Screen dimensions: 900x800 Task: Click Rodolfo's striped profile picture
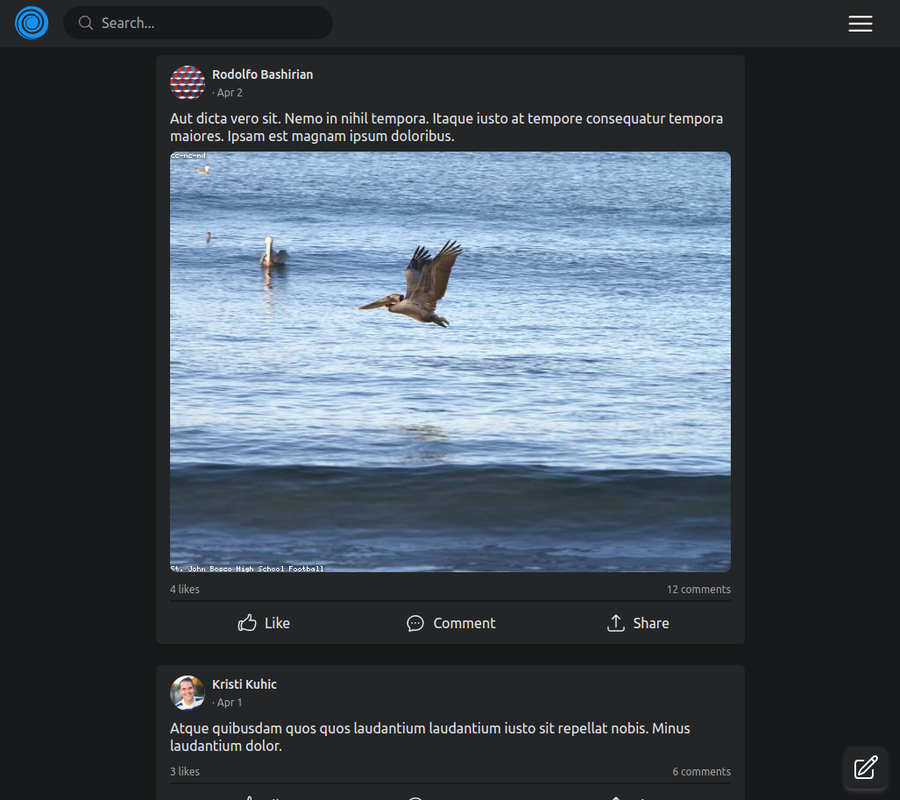point(187,82)
